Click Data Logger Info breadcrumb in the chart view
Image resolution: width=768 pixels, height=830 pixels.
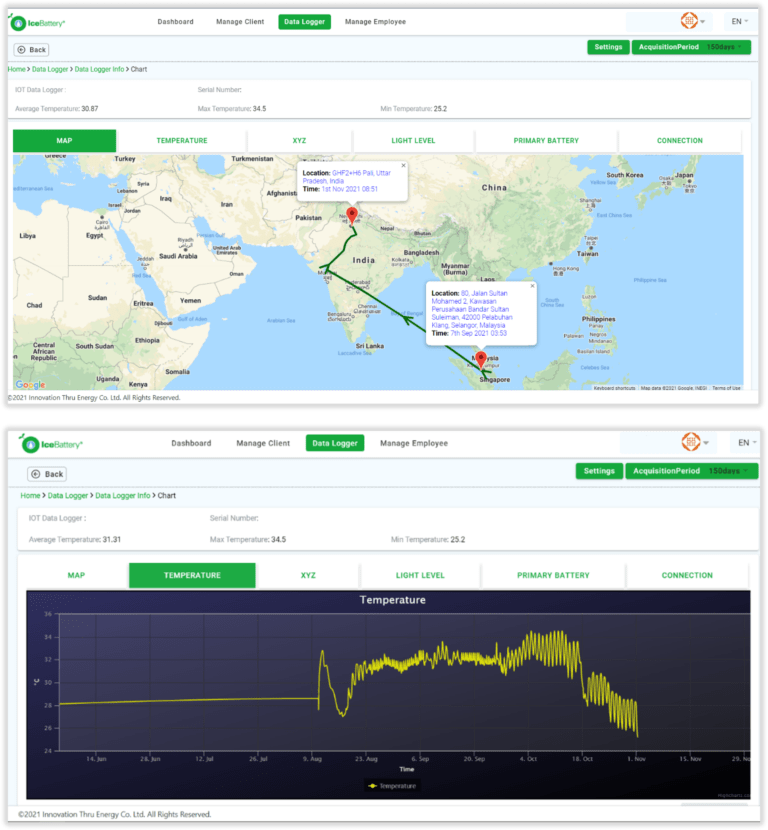pos(123,496)
